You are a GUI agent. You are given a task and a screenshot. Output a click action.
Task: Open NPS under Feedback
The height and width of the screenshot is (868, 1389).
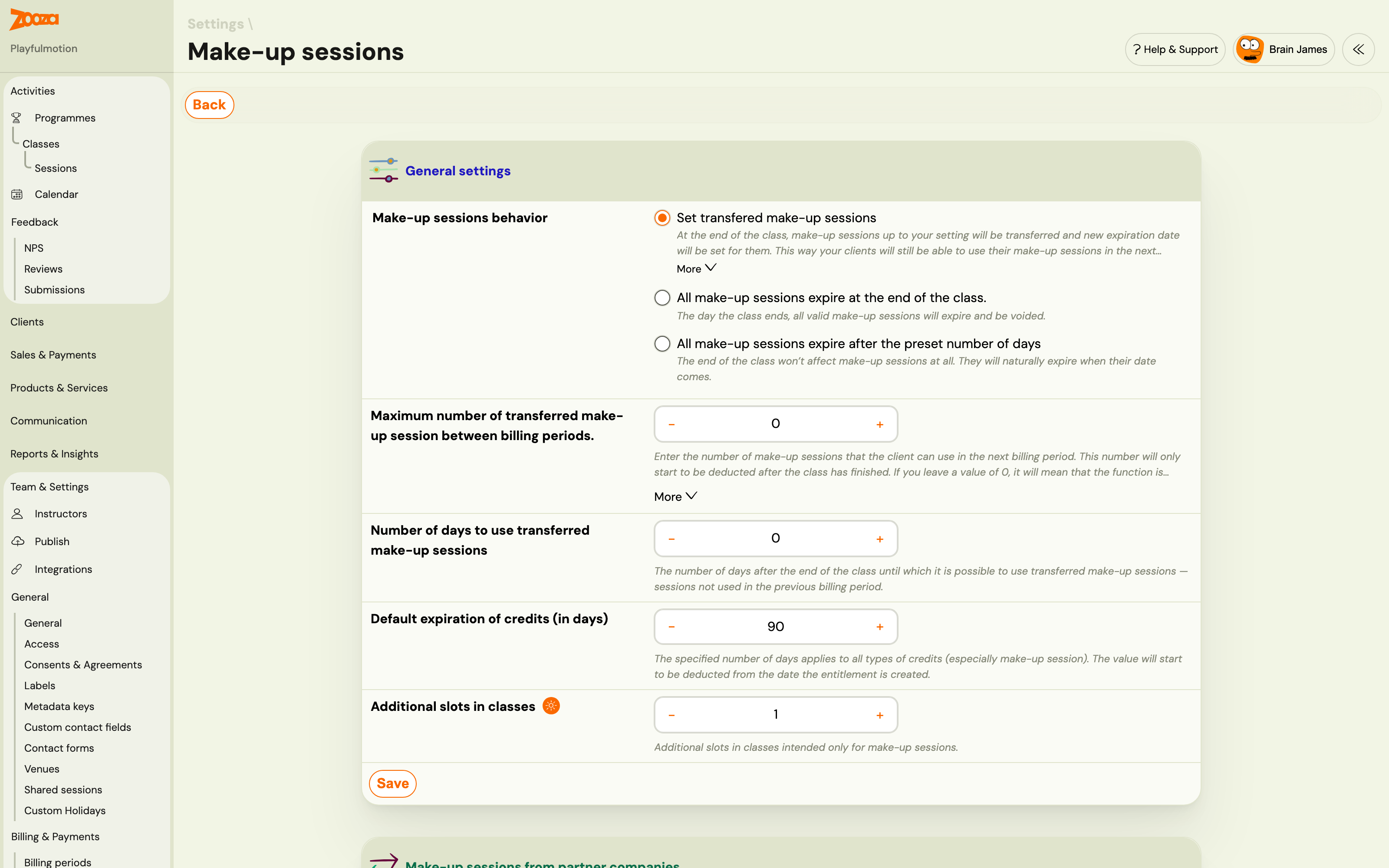[x=34, y=248]
